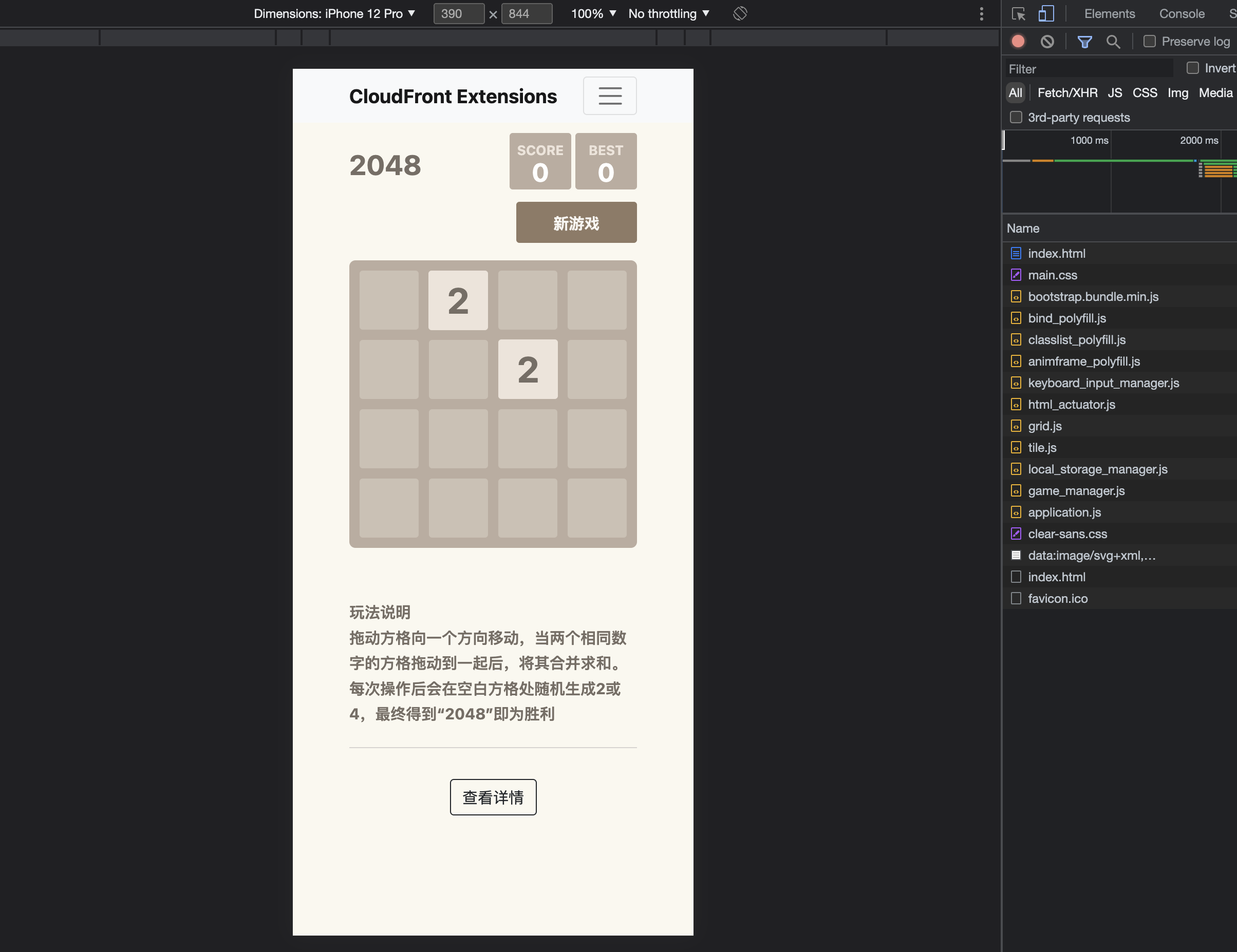Toggle the device toolbar icon

[1045, 13]
